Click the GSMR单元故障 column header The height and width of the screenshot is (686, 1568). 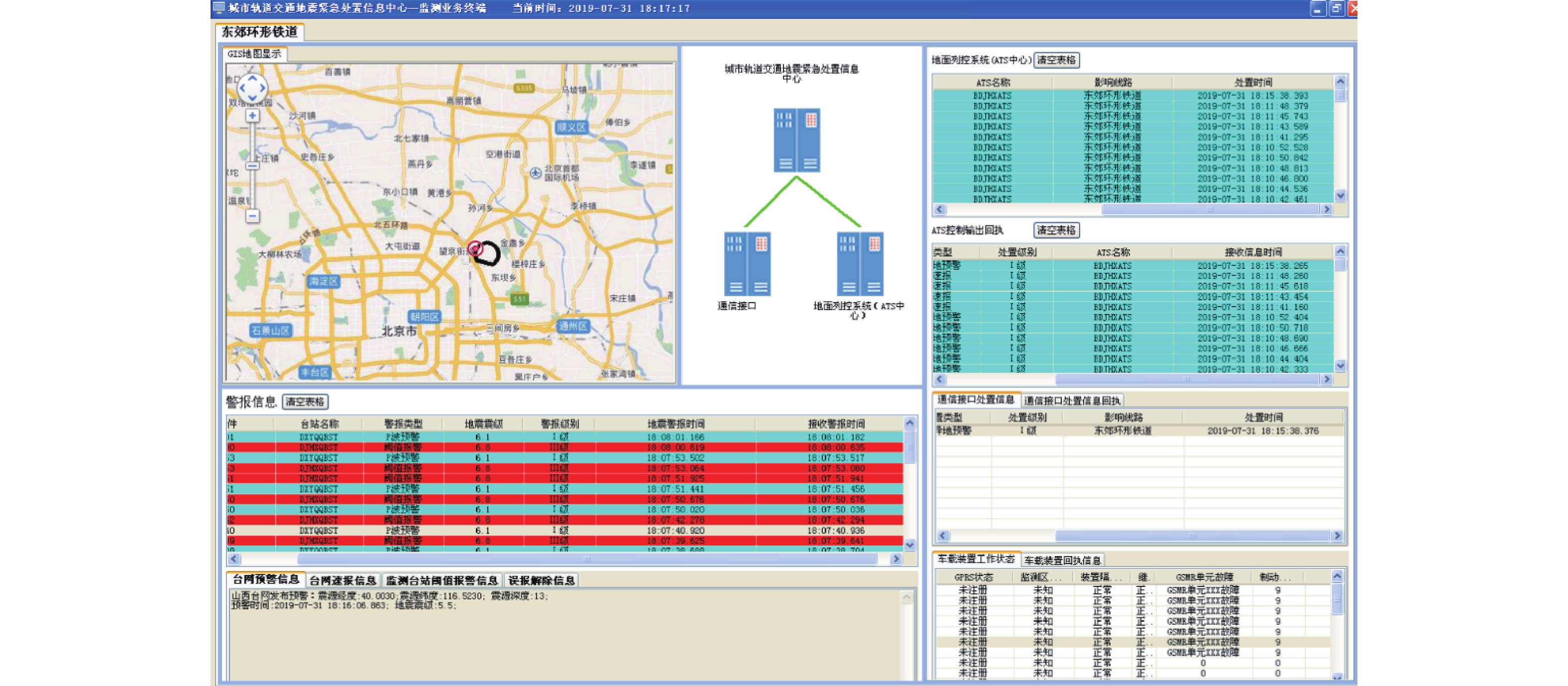pos(1204,577)
